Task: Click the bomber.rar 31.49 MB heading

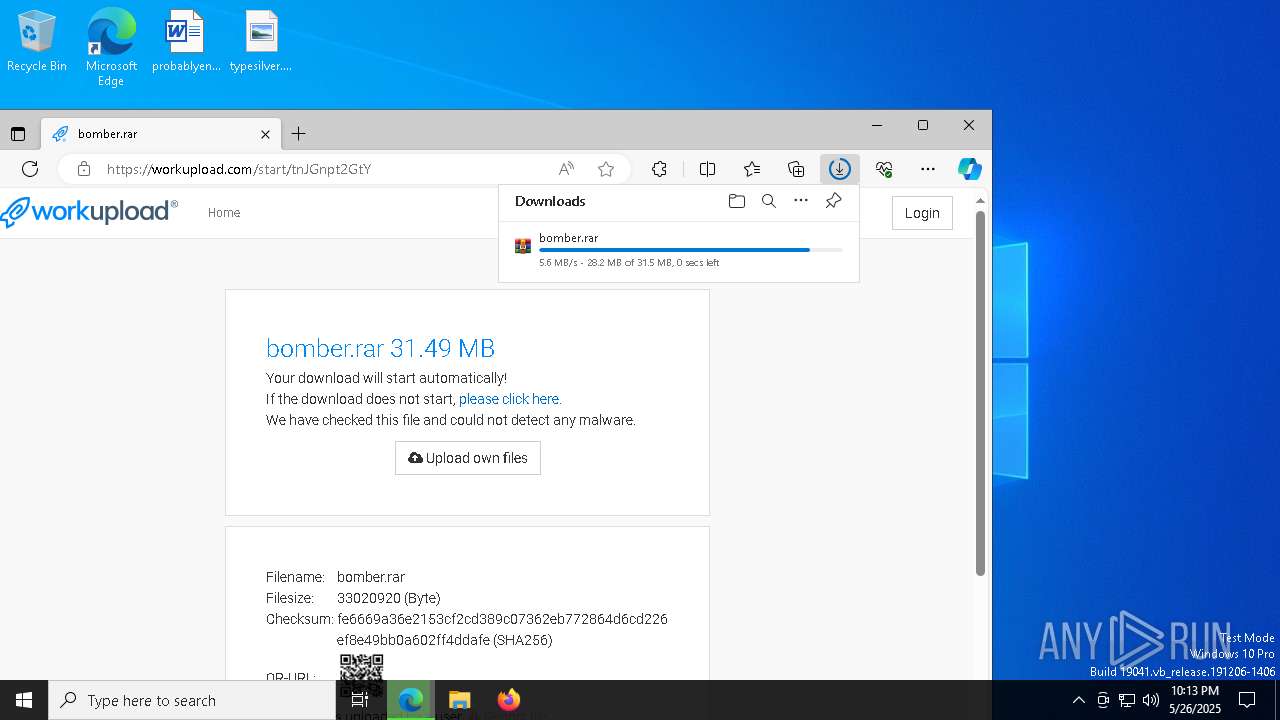Action: point(380,348)
